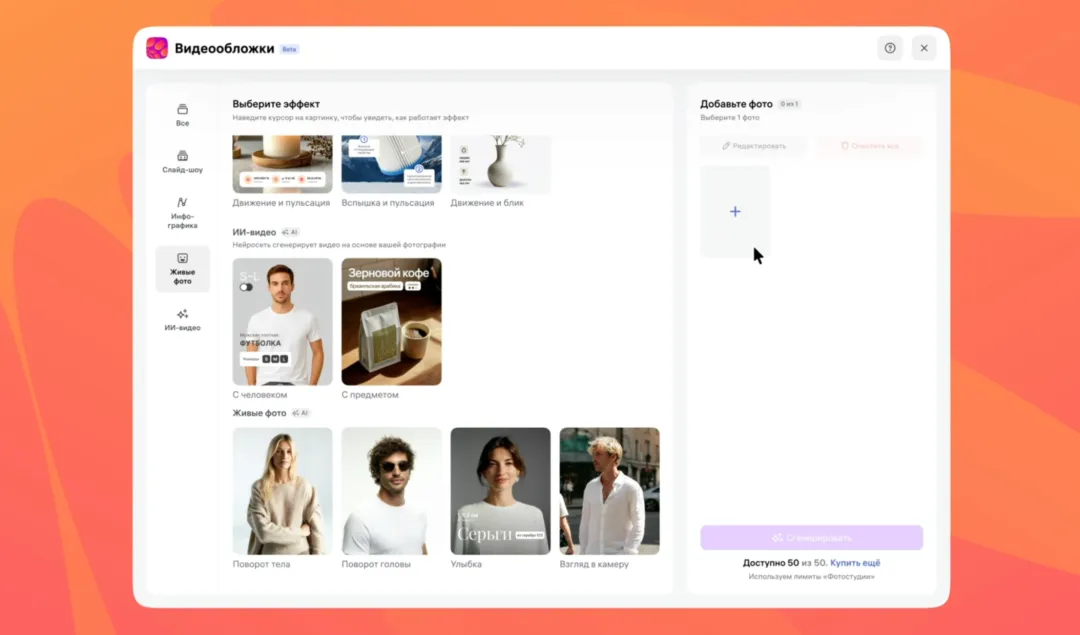Click the help question mark icon

click(889, 48)
